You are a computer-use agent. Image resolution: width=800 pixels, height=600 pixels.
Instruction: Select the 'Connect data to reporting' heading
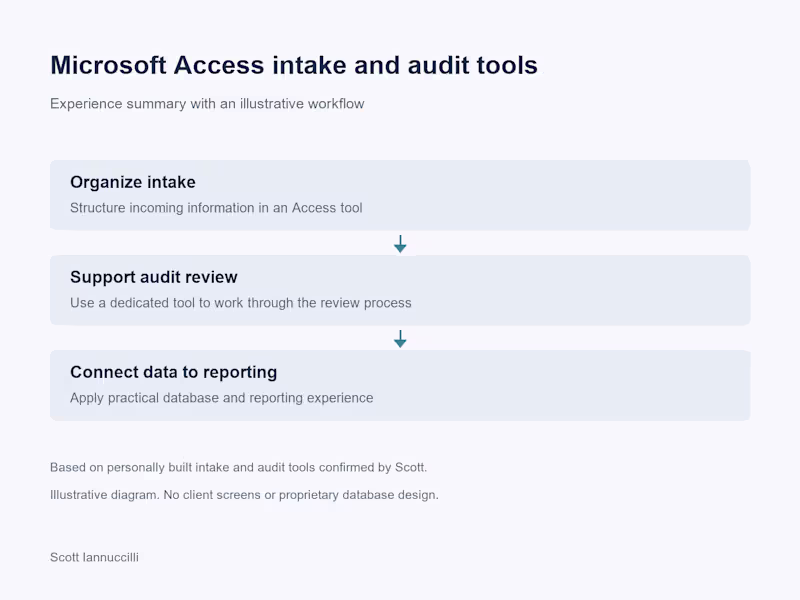(173, 372)
